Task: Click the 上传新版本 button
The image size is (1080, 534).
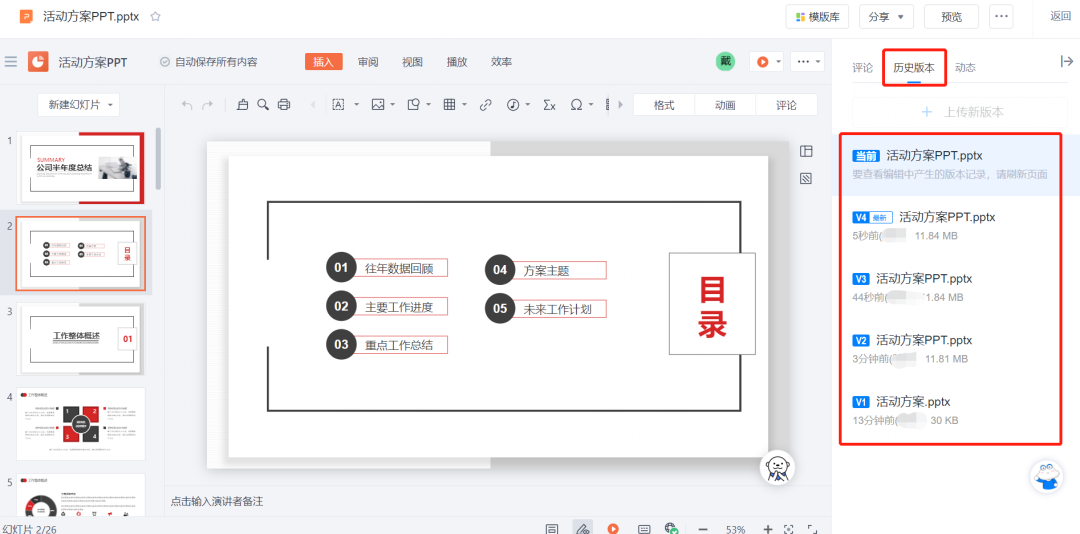Action: click(960, 112)
